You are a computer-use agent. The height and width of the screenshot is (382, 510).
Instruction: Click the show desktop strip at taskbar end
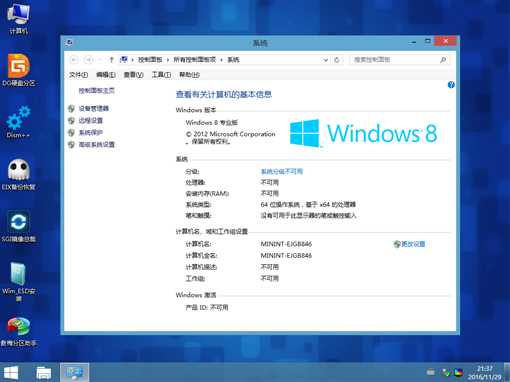(x=507, y=372)
